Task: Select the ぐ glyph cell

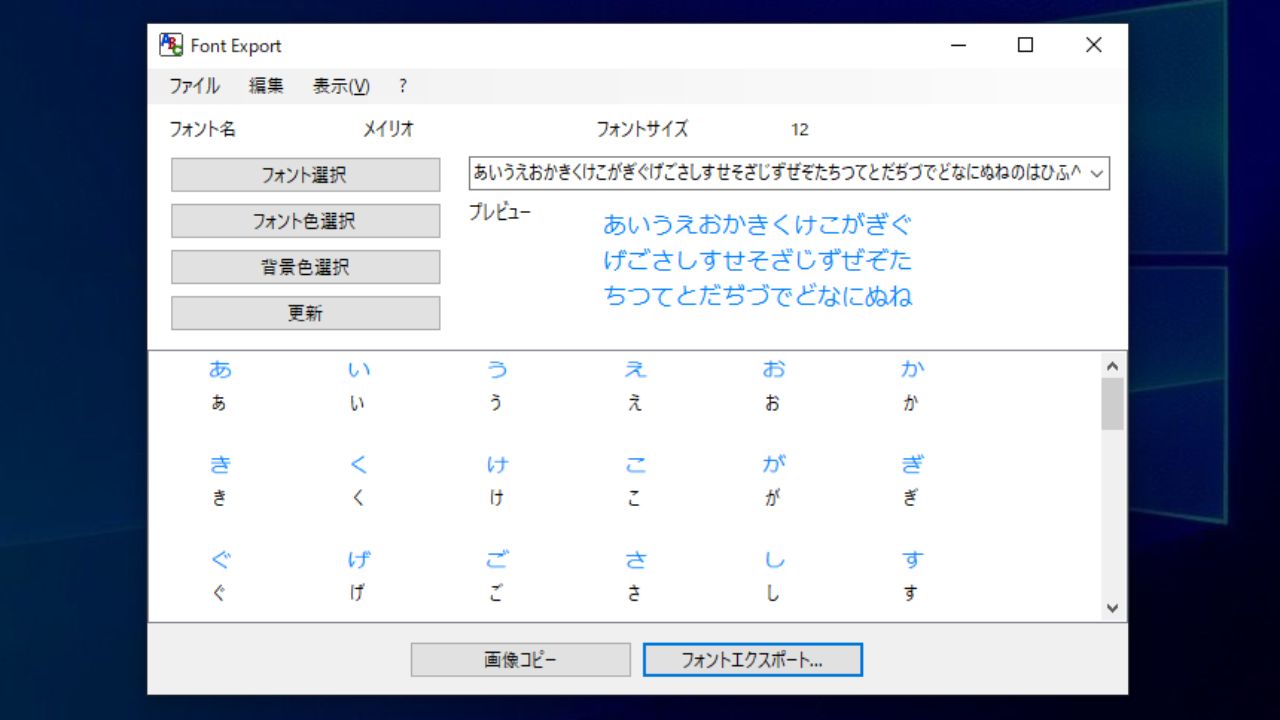Action: (220, 575)
